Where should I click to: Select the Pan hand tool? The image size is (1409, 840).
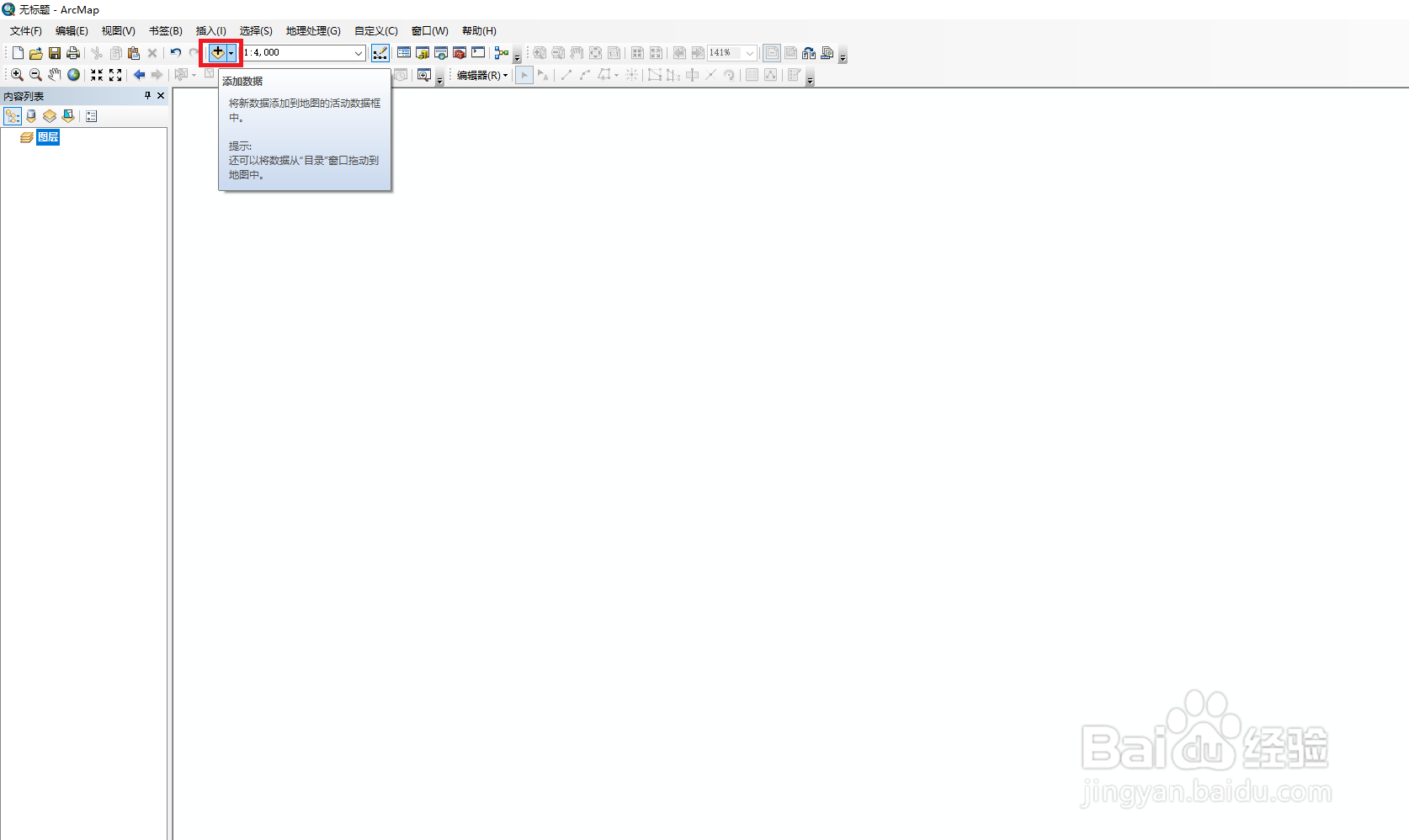pyautogui.click(x=54, y=75)
